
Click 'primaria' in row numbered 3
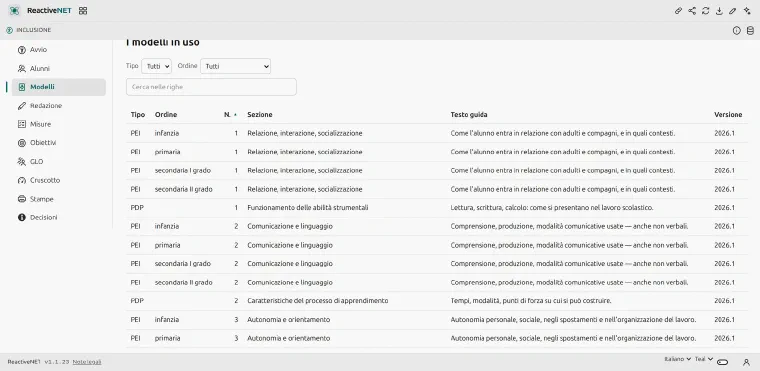(167, 338)
